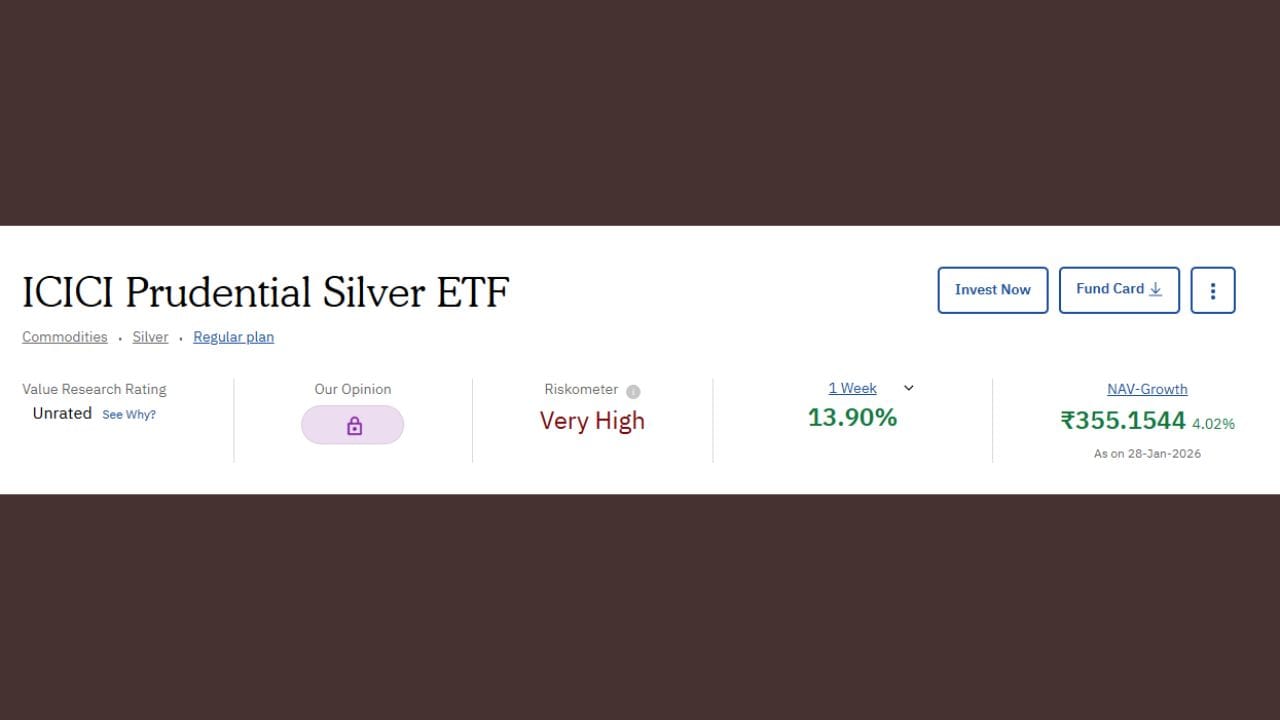The width and height of the screenshot is (1280, 720).
Task: Select the padlock badge in Our Opinion section
Action: [x=353, y=424]
